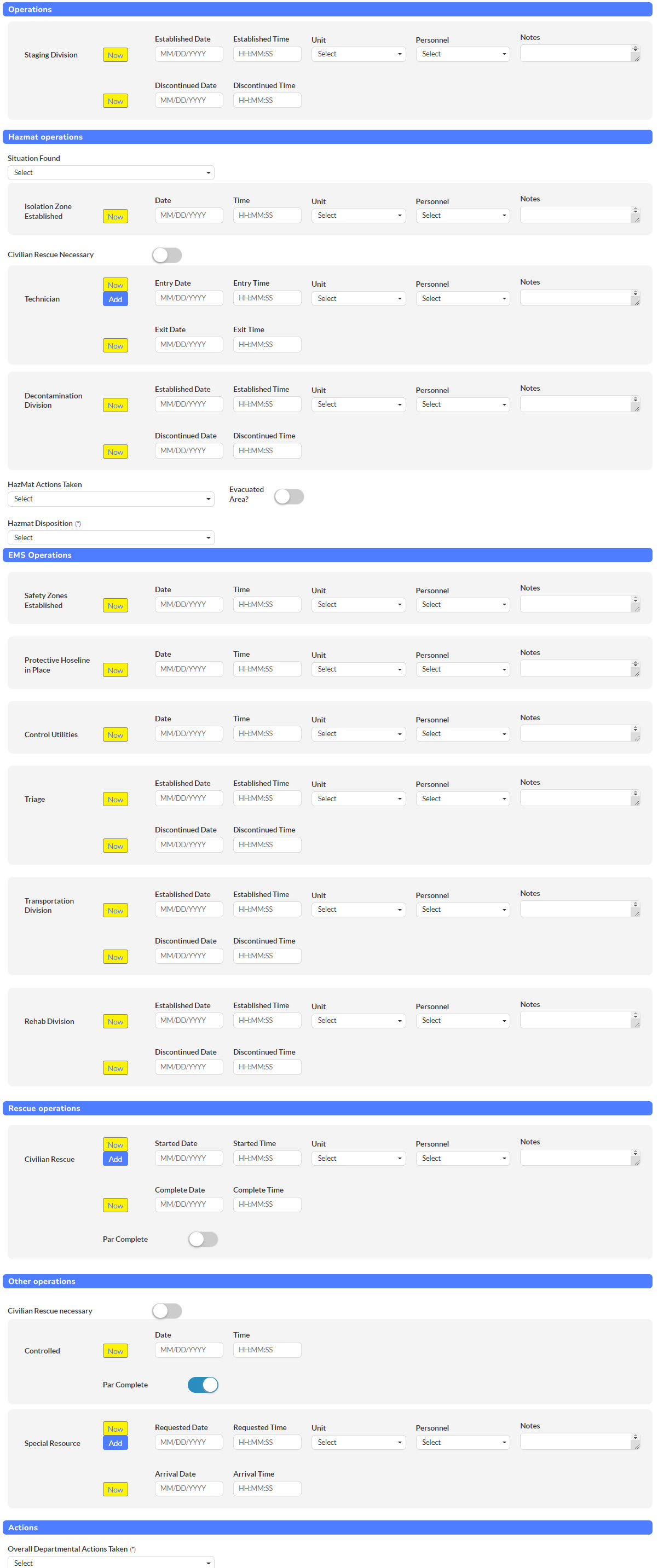The image size is (658, 1568).
Task: Focus Isolation Zone Established Notes field
Action: tap(580, 215)
